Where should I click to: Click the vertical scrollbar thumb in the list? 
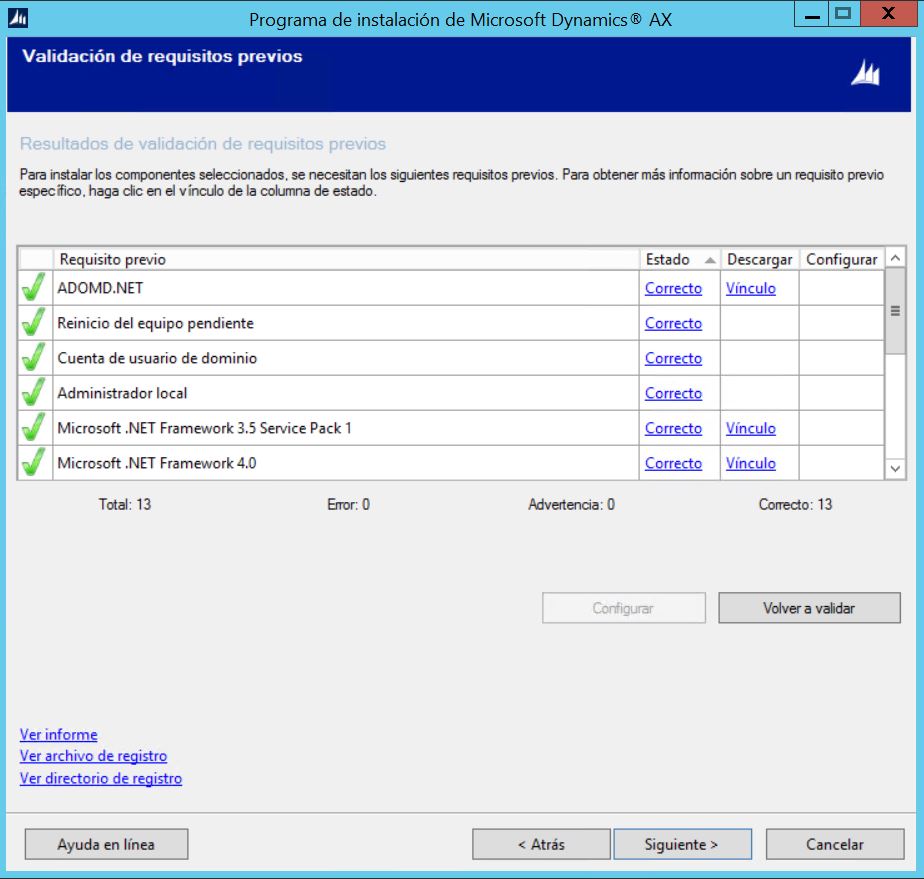click(x=895, y=311)
